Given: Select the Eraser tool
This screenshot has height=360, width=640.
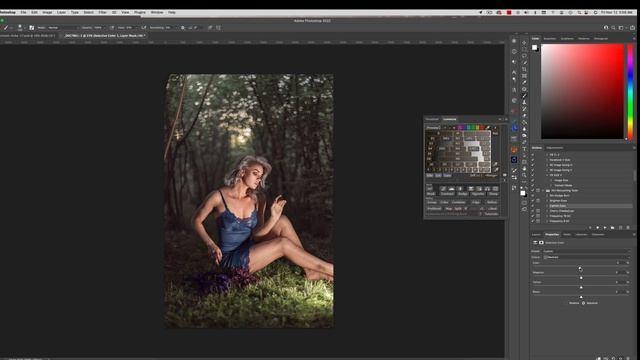Looking at the screenshot, I should 524,116.
